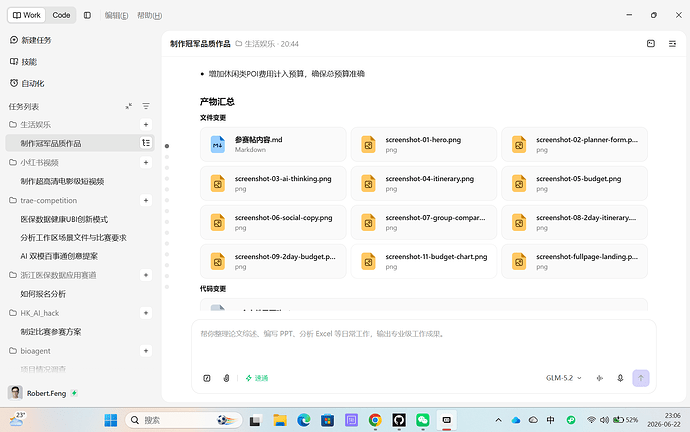Add a task to bioagent folder
Screen dimensions: 690x432
146,351
